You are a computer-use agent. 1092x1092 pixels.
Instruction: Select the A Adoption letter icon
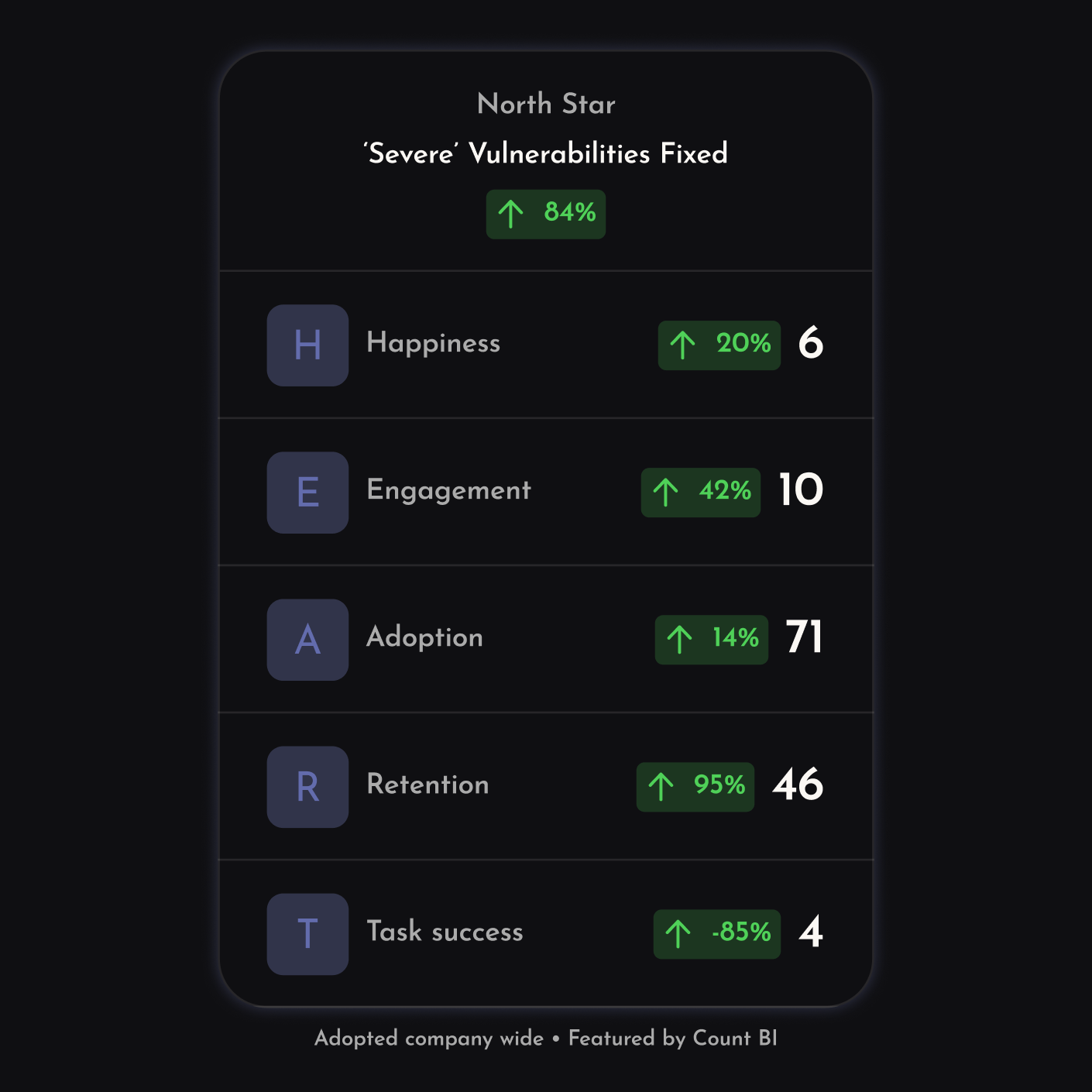click(x=307, y=639)
